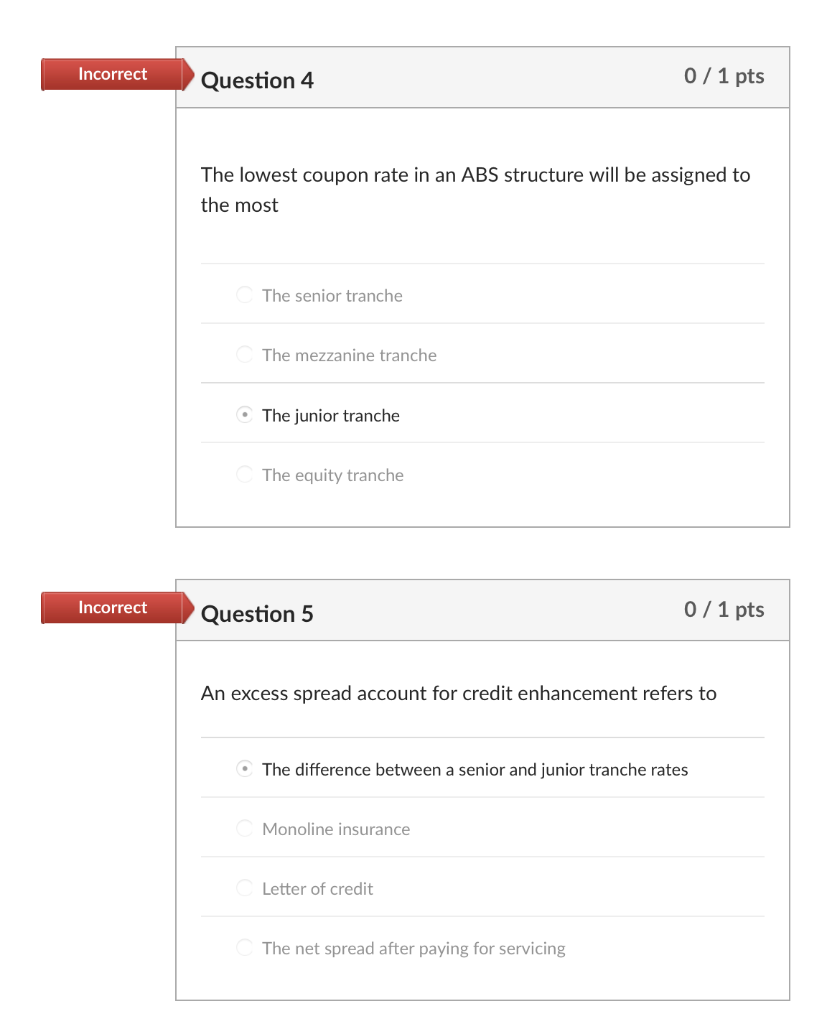Click the answer text "Letter of credit"

[x=317, y=888]
